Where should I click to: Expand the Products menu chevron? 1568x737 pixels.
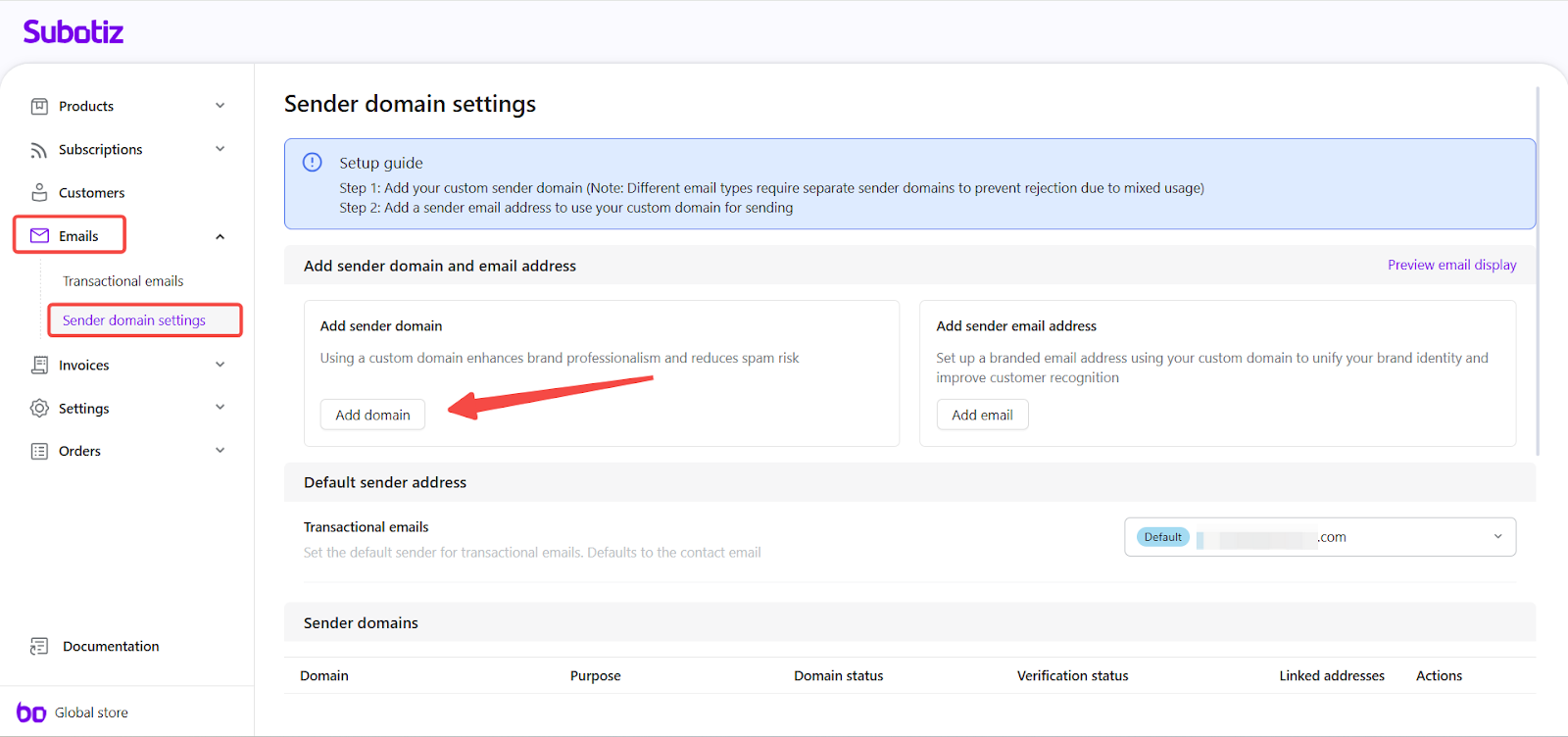pos(220,106)
